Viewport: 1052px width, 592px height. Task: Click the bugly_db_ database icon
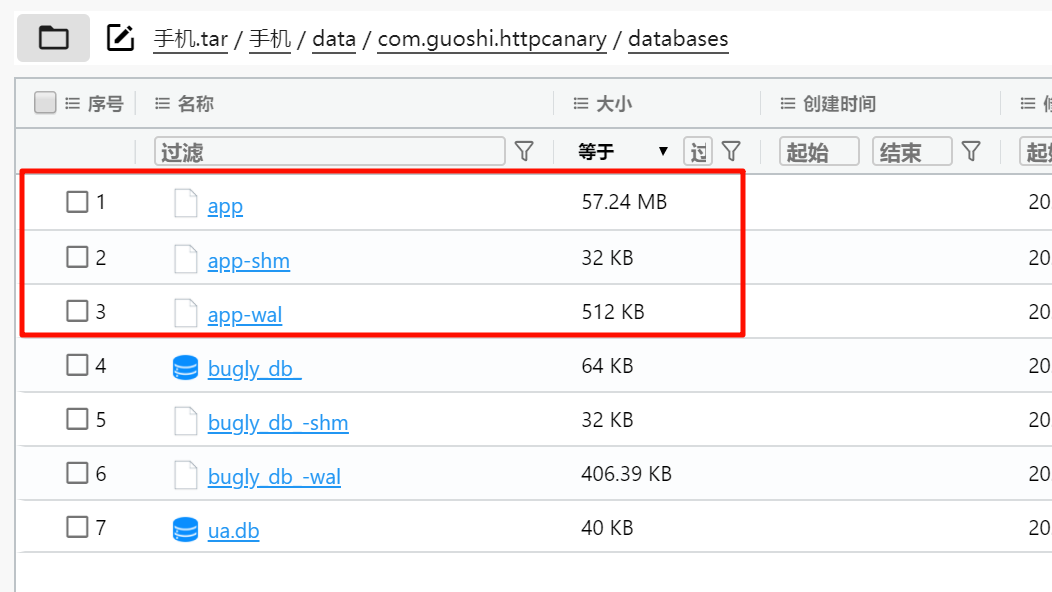185,368
